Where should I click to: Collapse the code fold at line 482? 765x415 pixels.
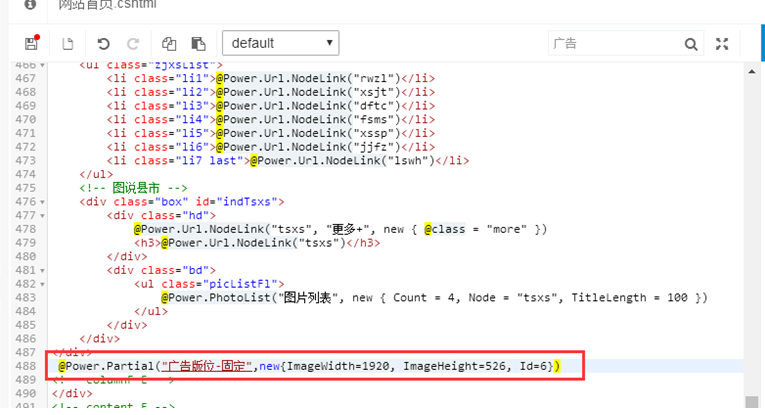41,284
